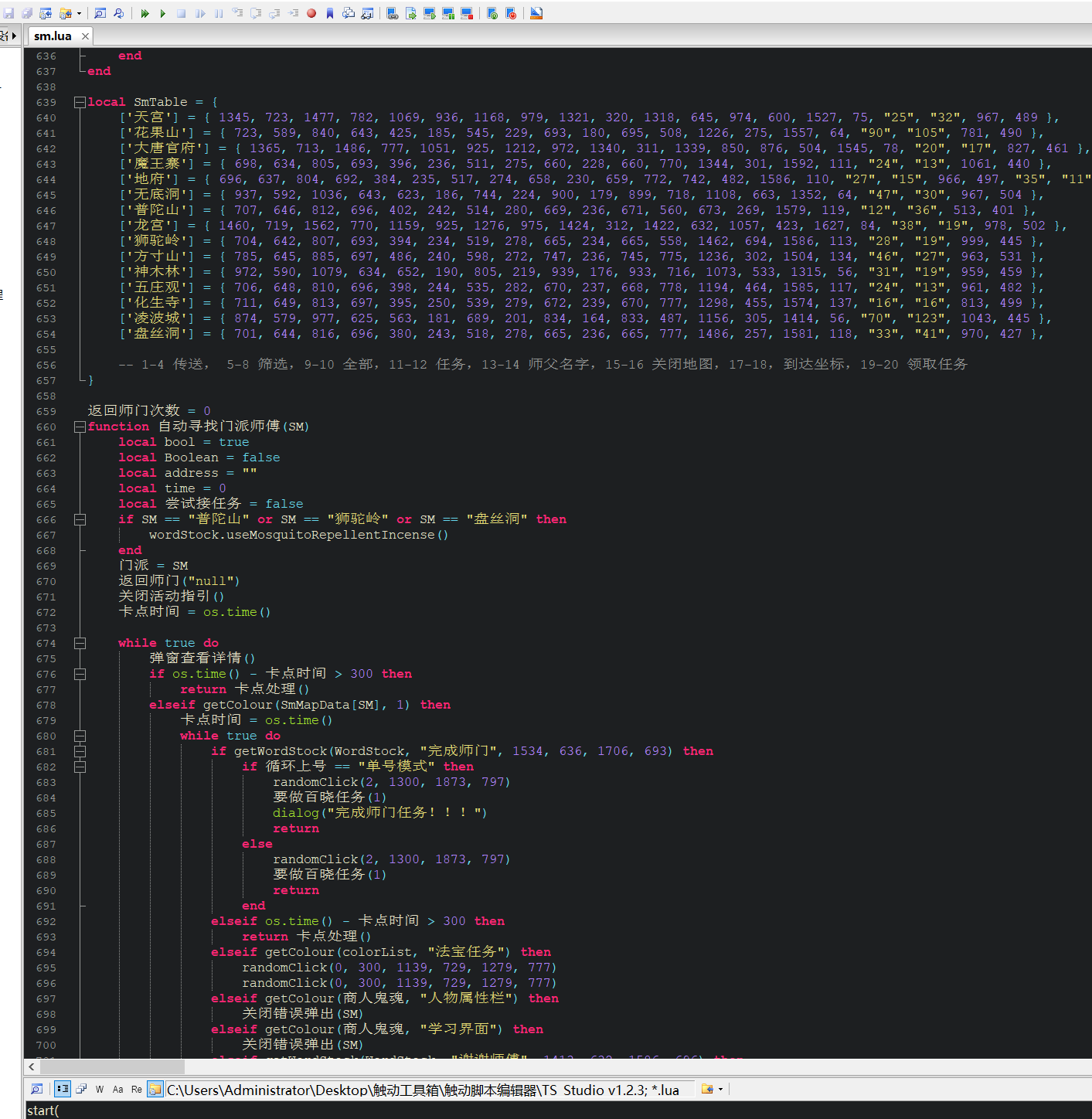Close the sm.lua tab
The width and height of the screenshot is (1092, 1119).
[85, 36]
